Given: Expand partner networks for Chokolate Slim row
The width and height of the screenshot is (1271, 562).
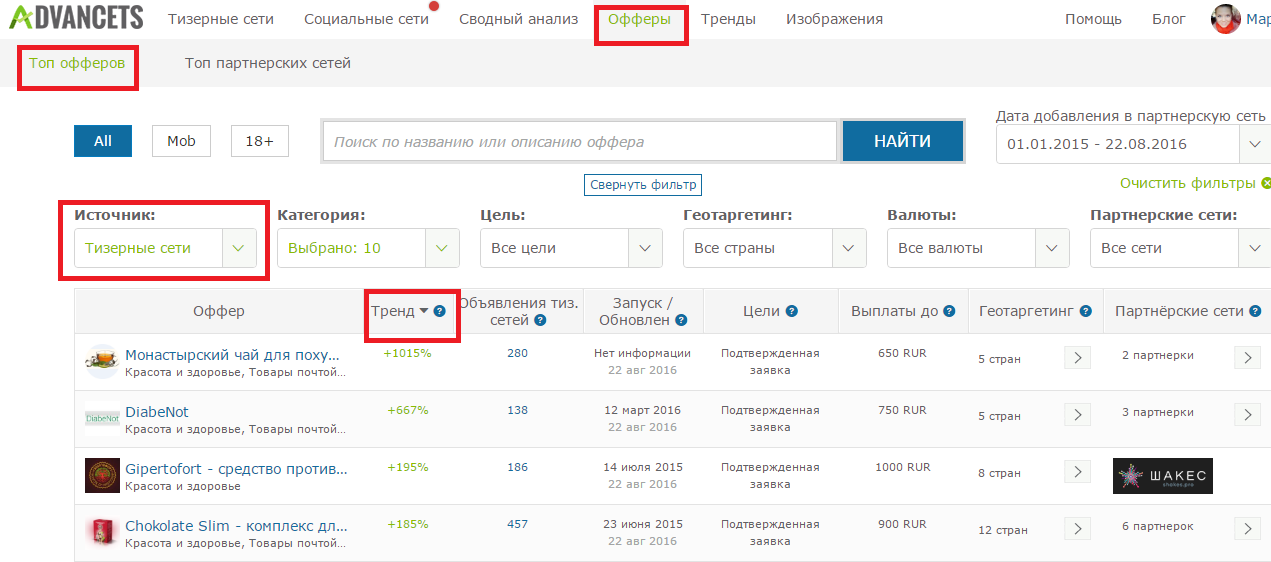Looking at the screenshot, I should tap(1247, 528).
